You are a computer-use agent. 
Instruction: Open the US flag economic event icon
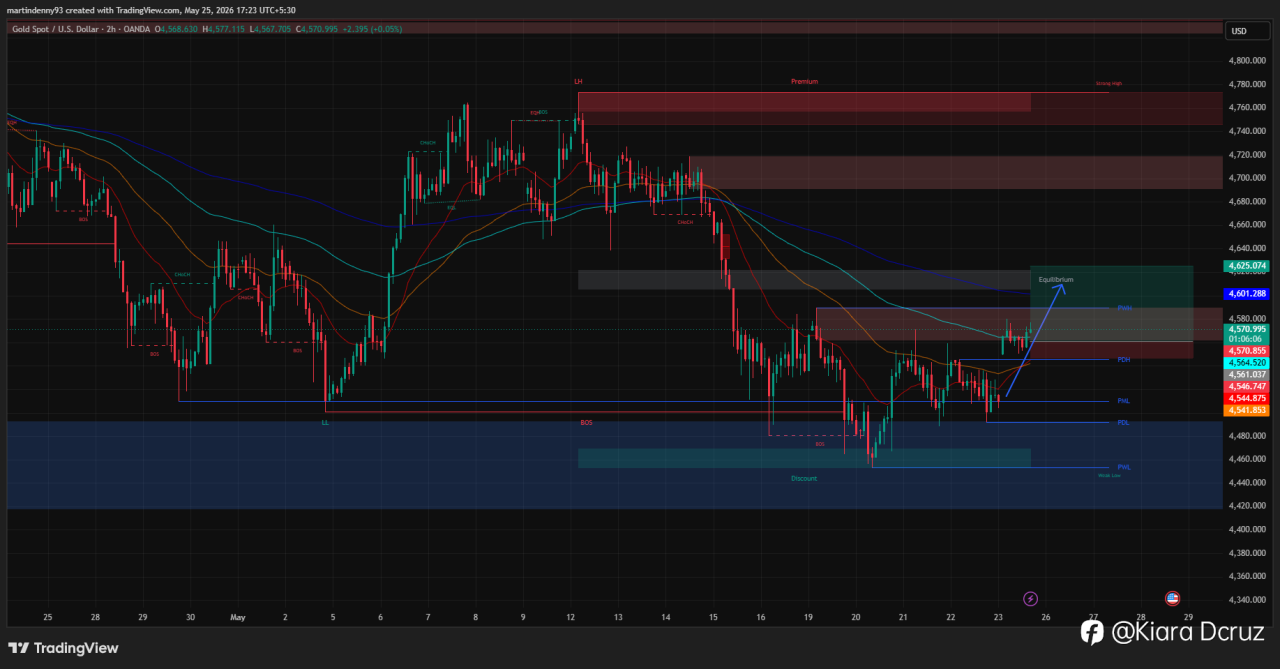click(x=1172, y=598)
